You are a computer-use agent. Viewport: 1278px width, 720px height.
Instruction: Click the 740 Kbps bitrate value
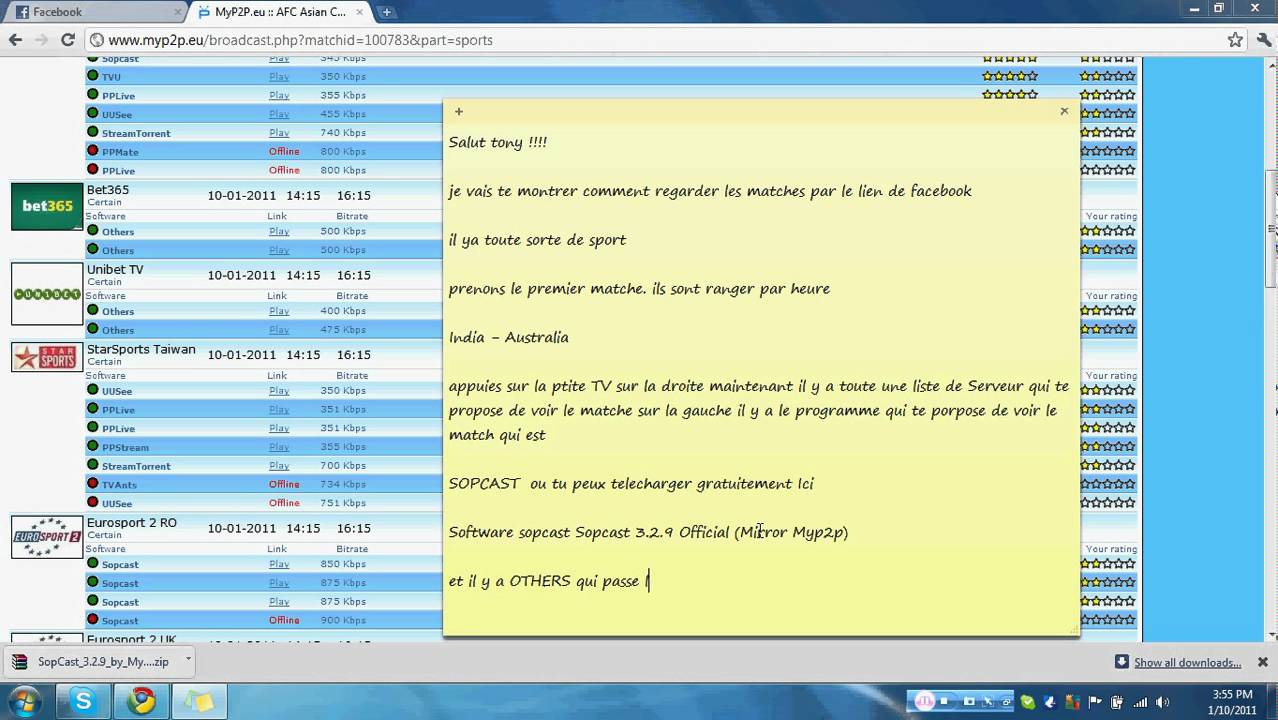[x=343, y=133]
